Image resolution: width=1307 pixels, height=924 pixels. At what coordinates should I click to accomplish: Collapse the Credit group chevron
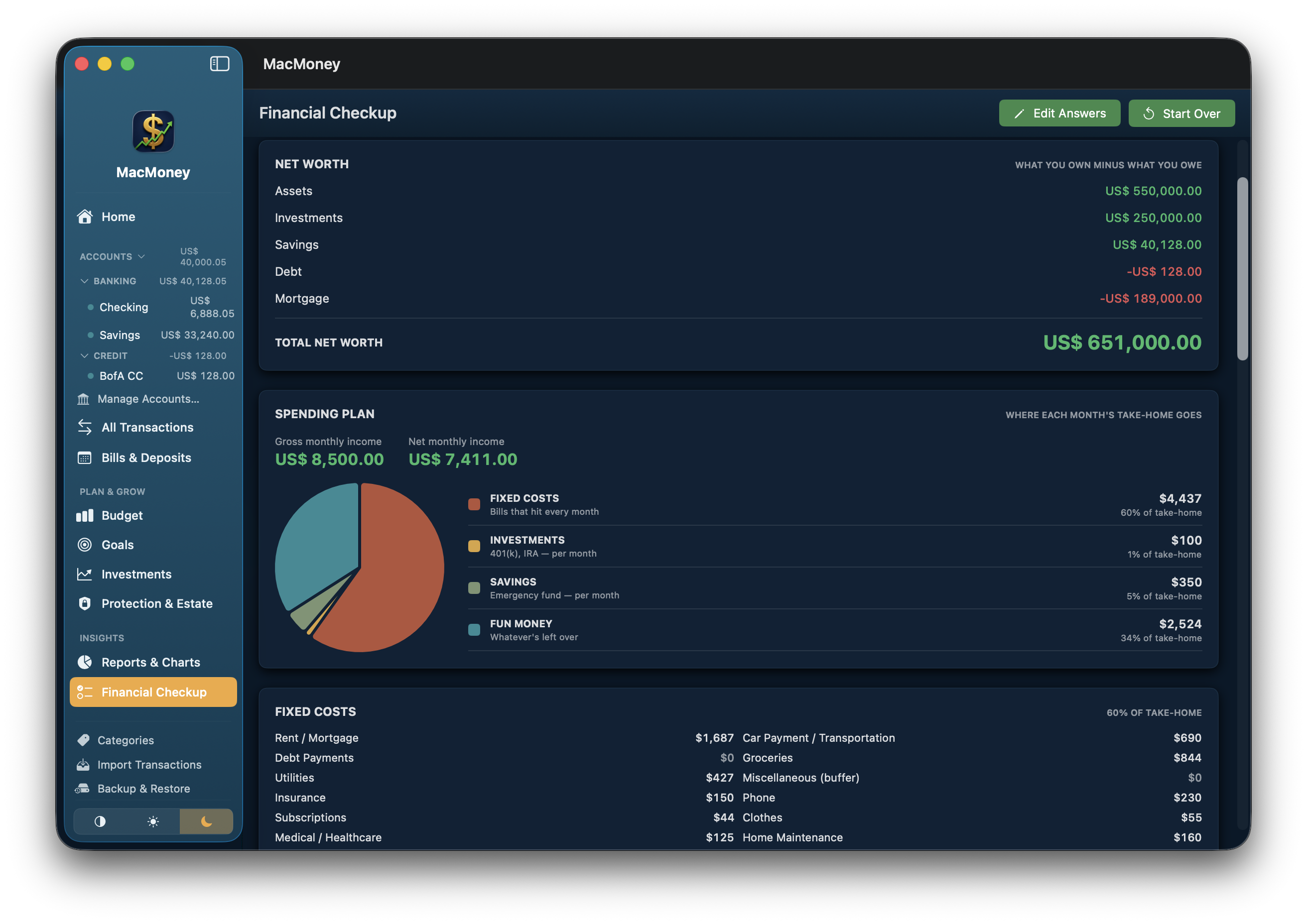click(84, 355)
